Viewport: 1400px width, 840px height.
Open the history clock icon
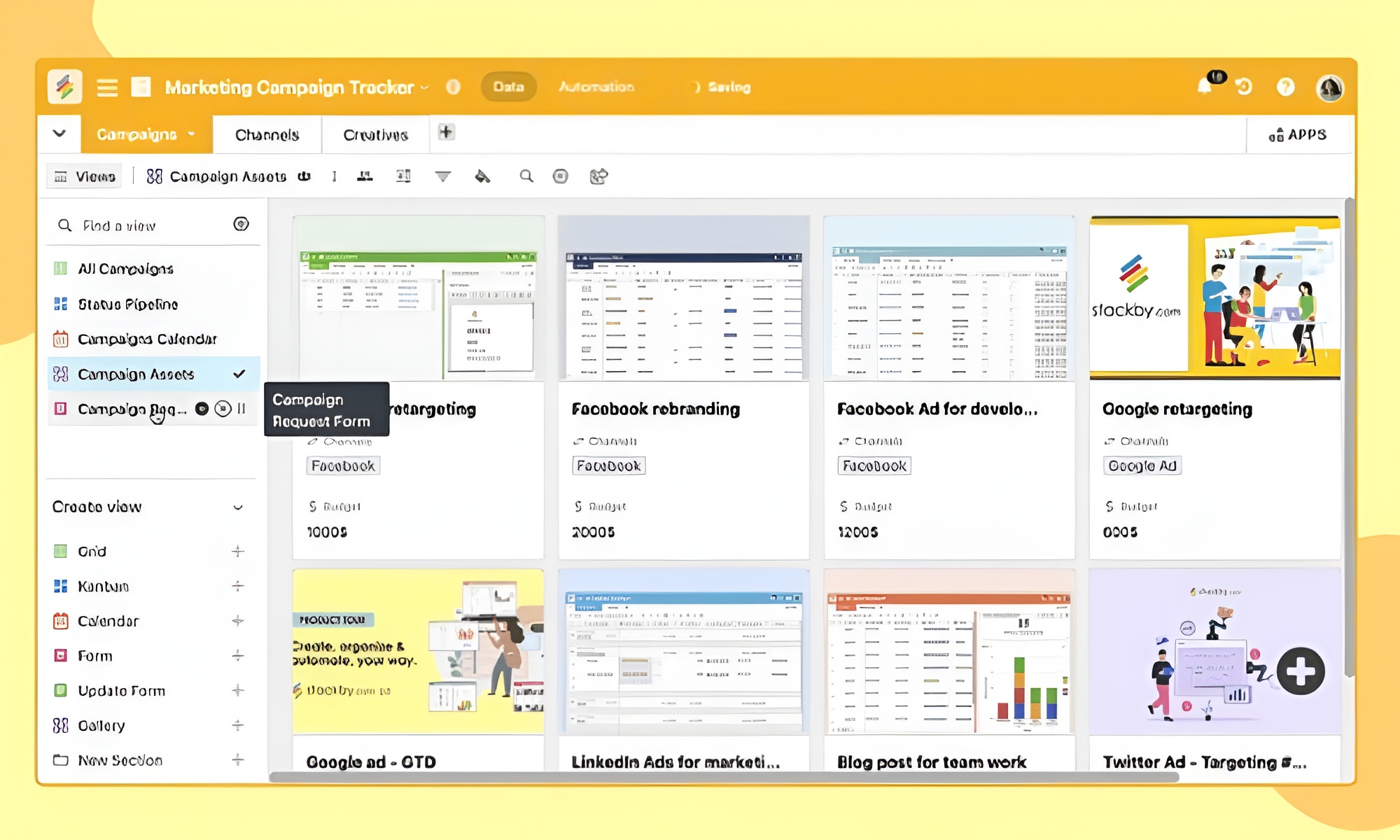1244,87
